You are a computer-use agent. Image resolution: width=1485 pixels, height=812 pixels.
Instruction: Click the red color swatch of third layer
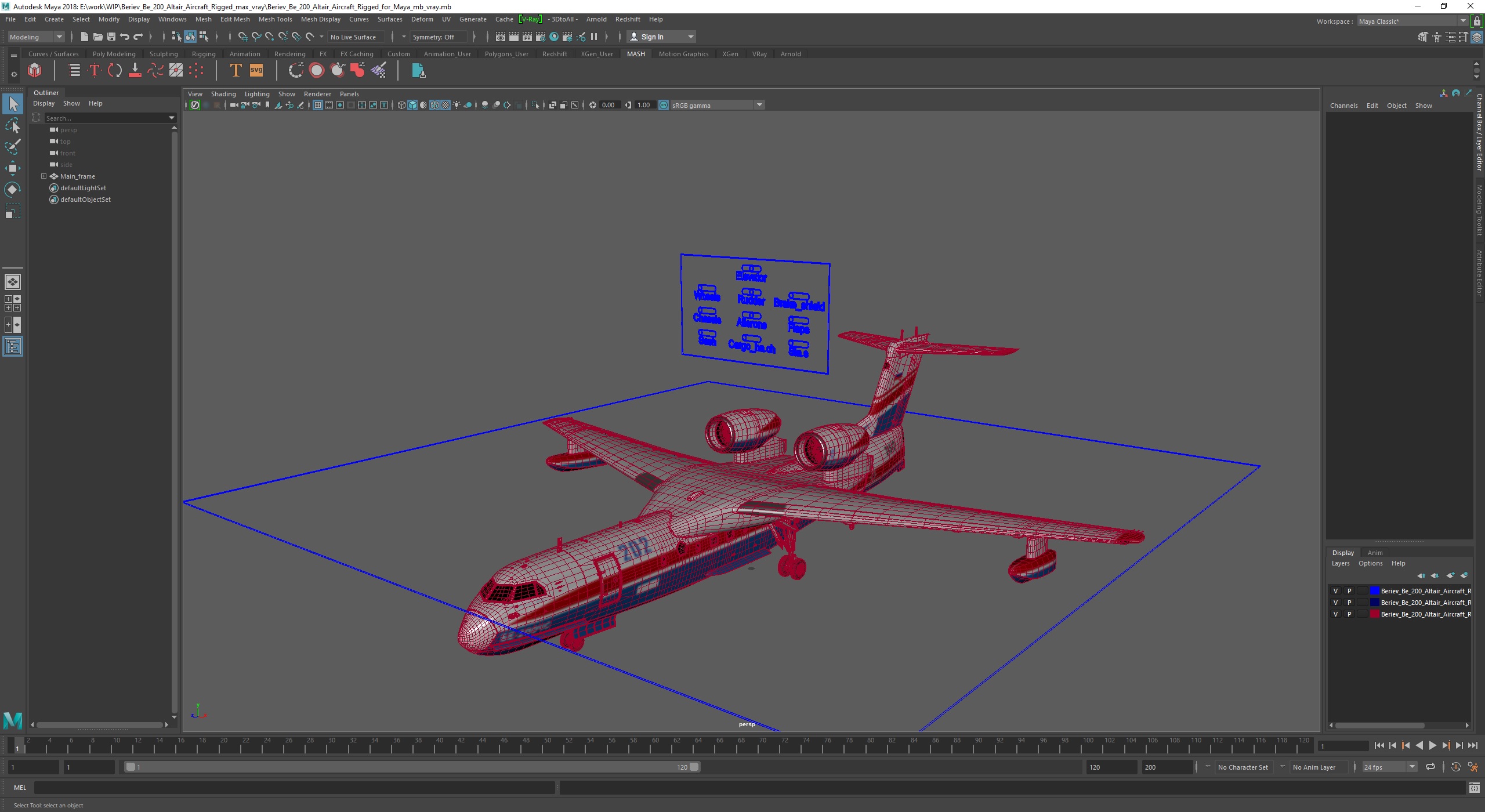click(x=1374, y=614)
